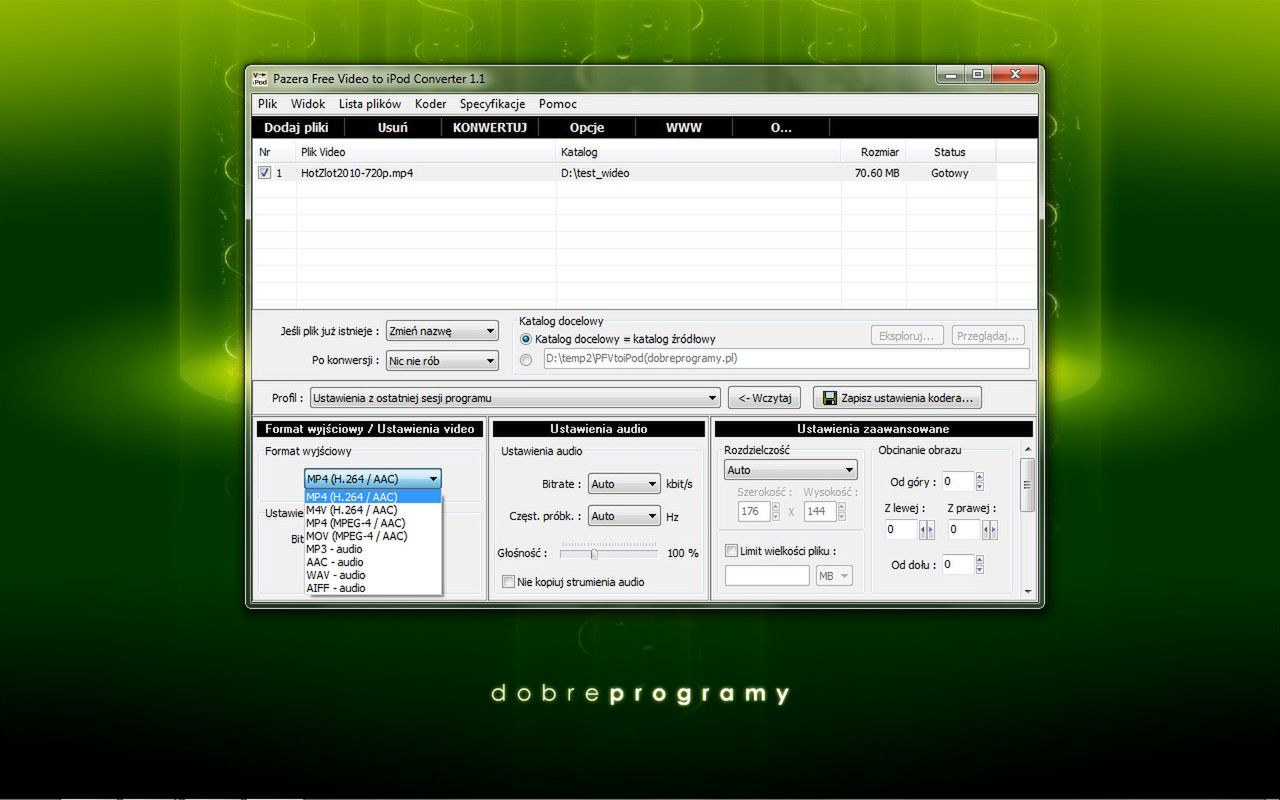The width and height of the screenshot is (1280, 800).
Task: Open the Zmień nazwę dropdown
Action: click(442, 331)
